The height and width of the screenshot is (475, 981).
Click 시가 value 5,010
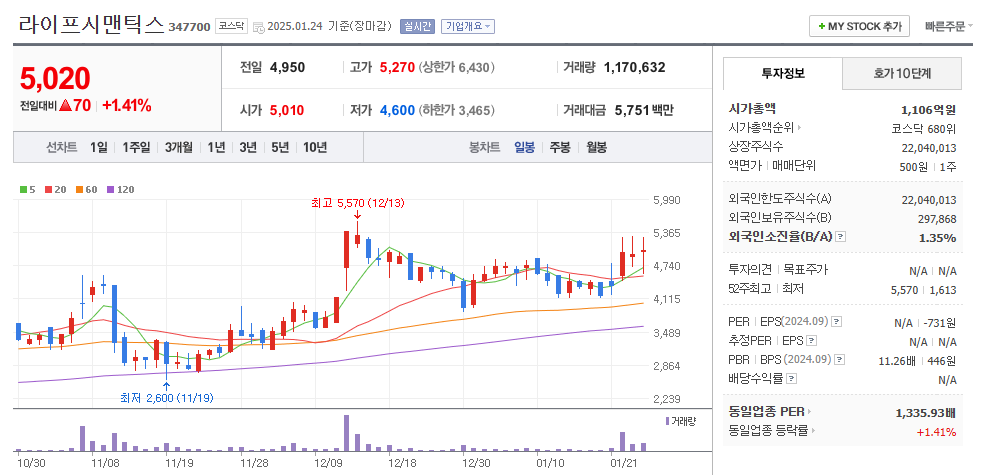(287, 111)
